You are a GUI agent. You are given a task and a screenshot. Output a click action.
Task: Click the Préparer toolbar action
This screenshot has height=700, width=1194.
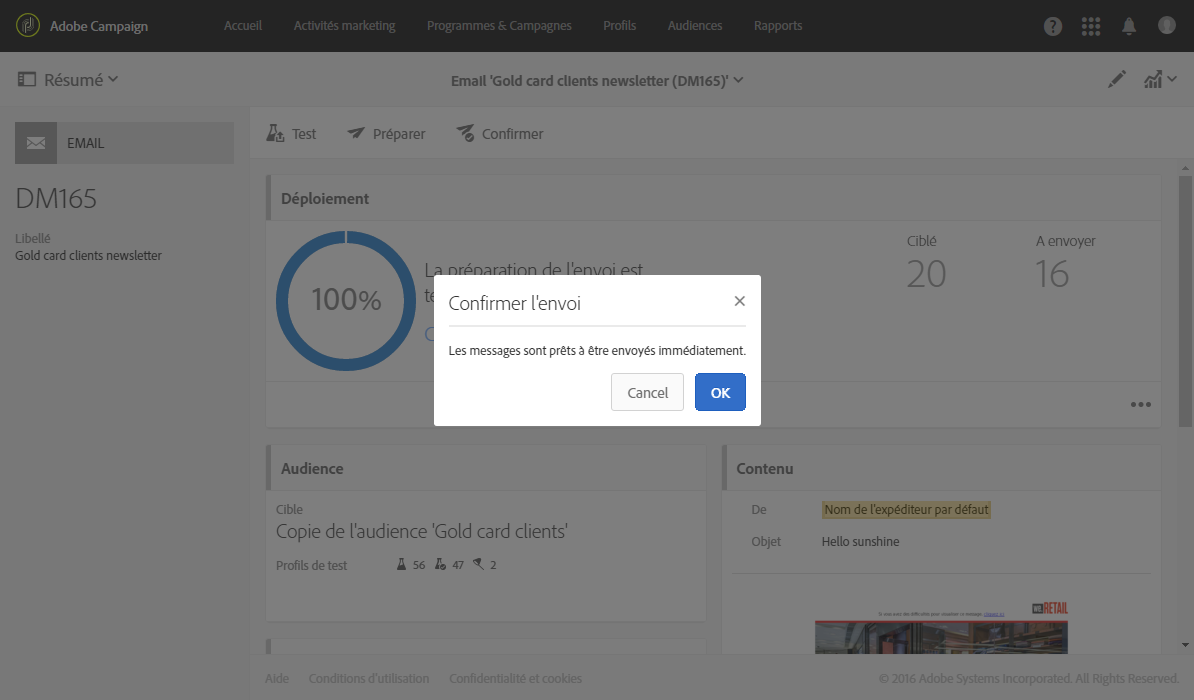point(386,134)
